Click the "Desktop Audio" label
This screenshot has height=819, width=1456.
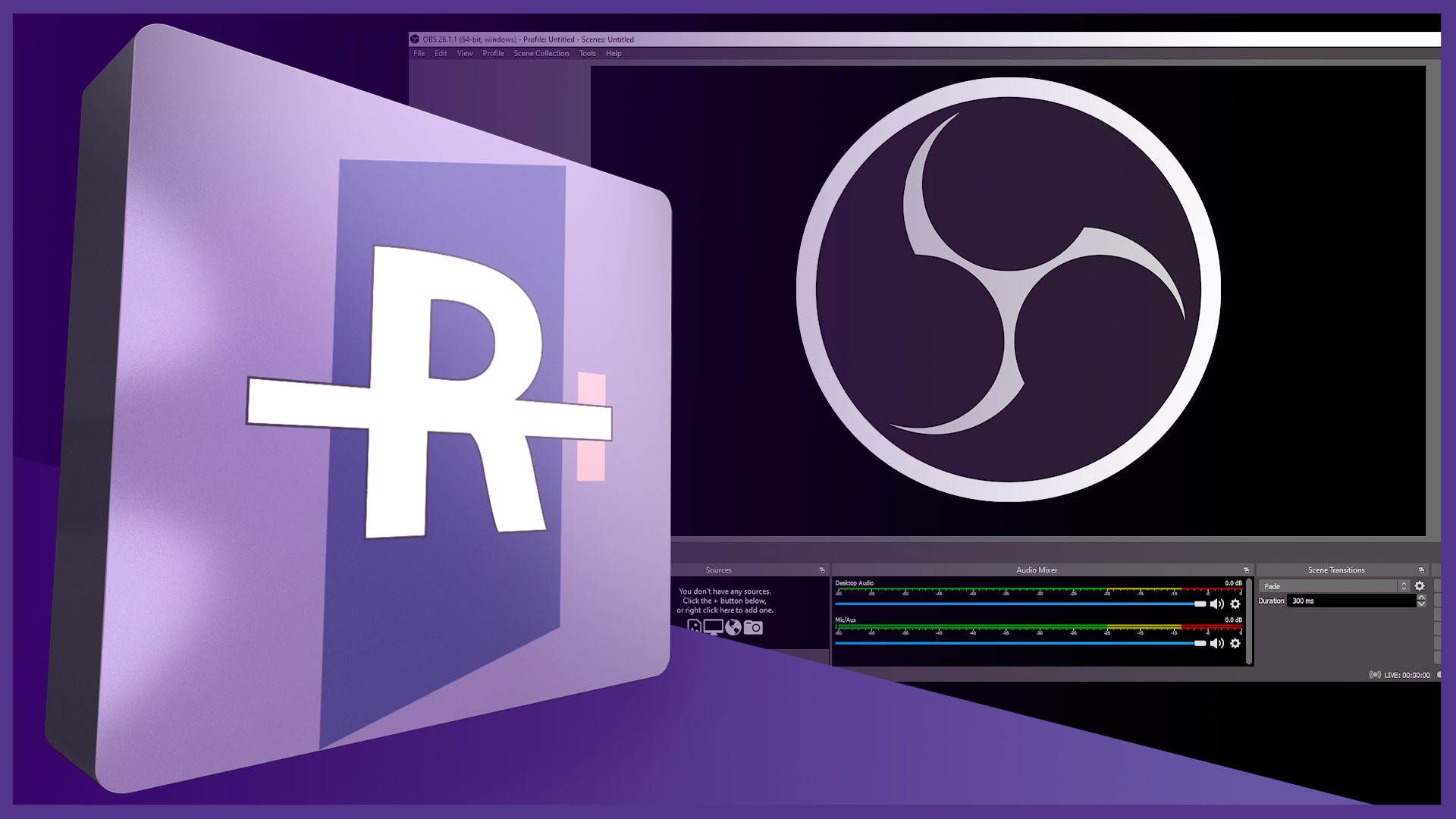tap(854, 583)
